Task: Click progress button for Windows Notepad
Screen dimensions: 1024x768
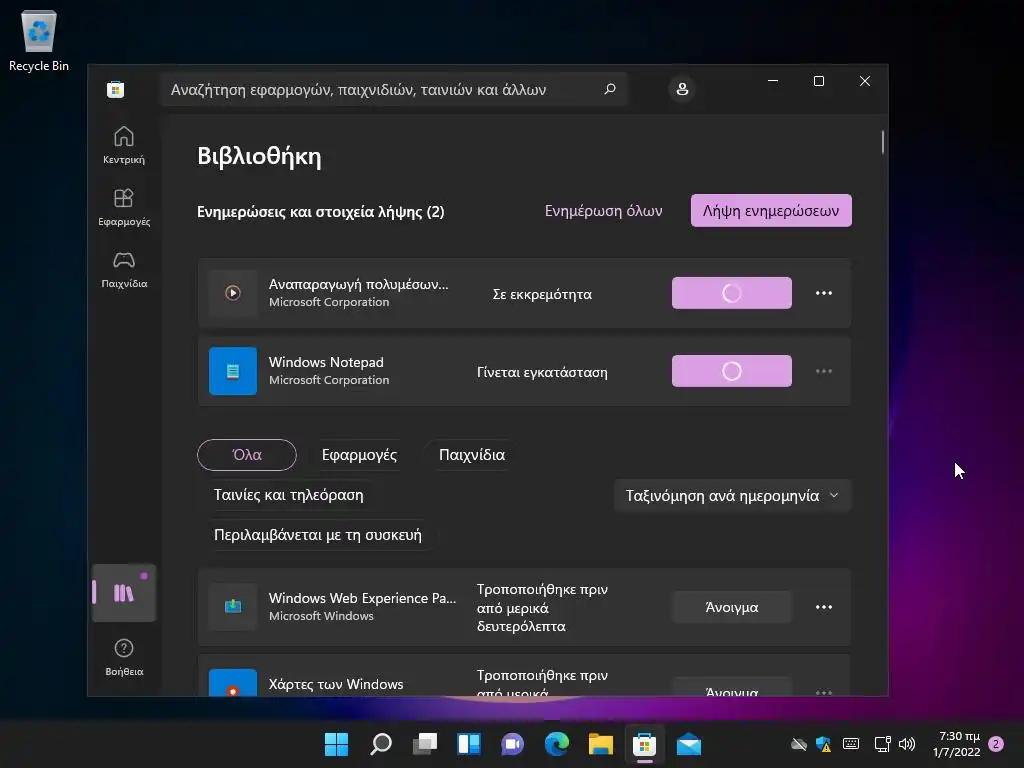Action: (731, 371)
